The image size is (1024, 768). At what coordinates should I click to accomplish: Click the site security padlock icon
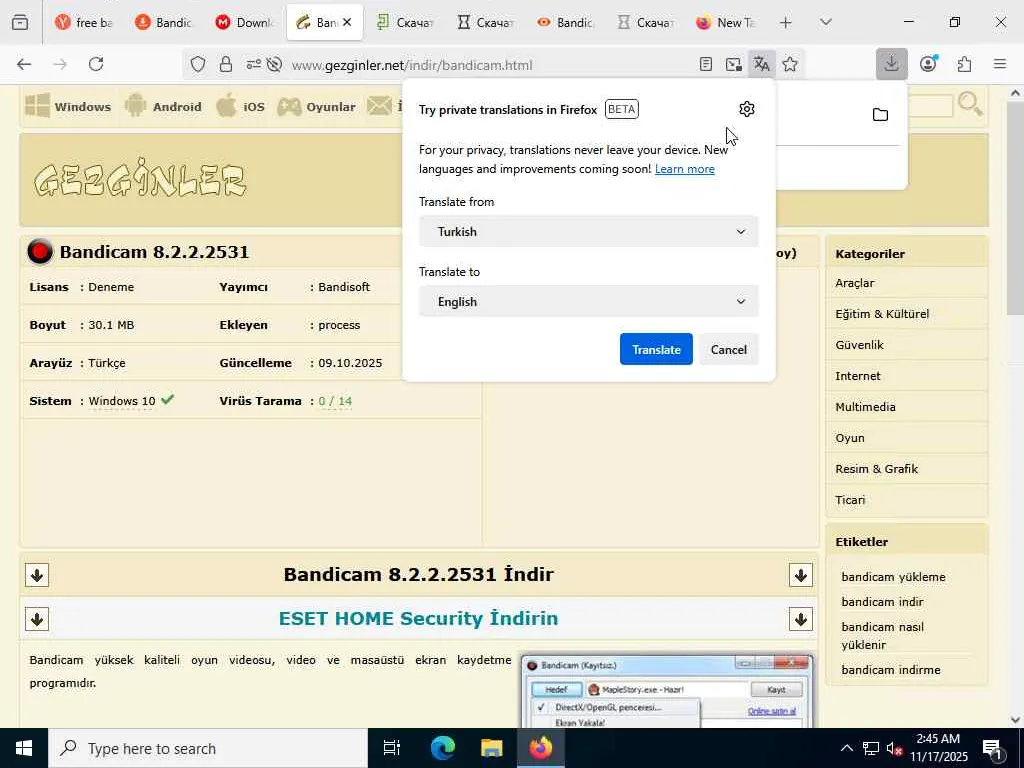(226, 64)
